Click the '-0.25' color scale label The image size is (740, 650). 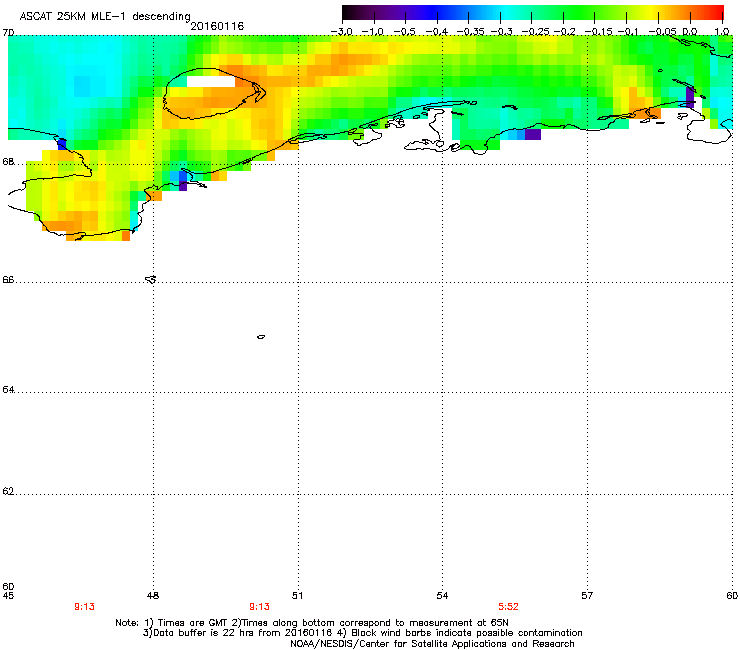[536, 32]
